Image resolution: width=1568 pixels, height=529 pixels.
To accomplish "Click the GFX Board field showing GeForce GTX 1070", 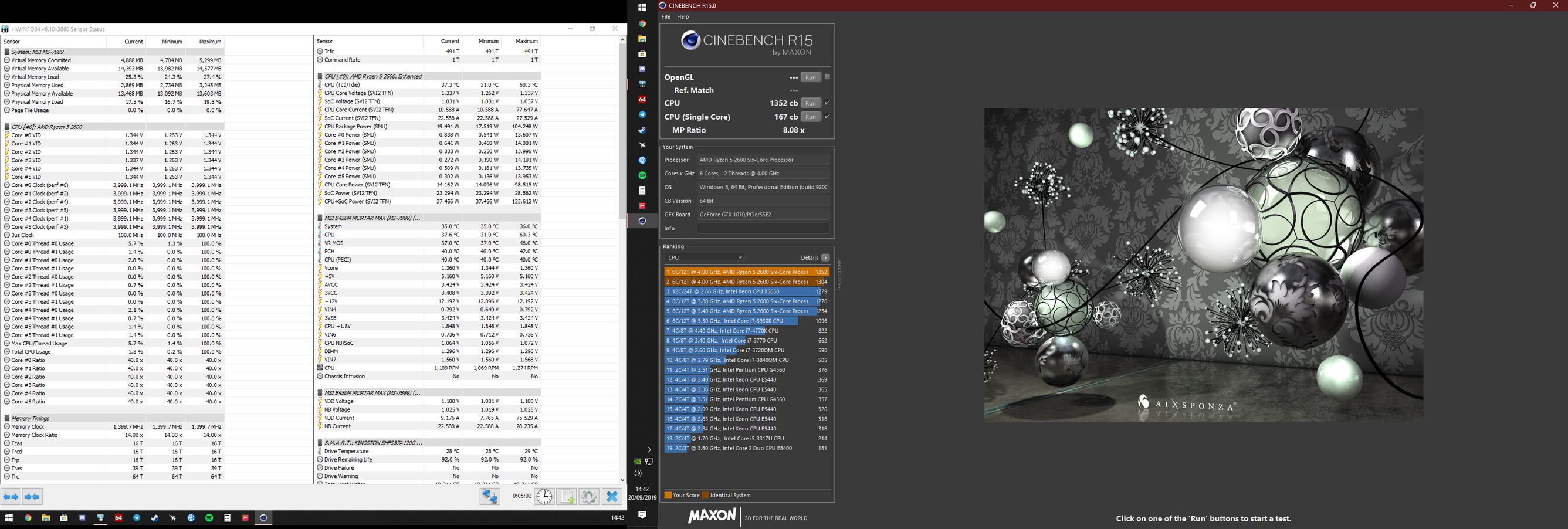I will click(x=763, y=214).
